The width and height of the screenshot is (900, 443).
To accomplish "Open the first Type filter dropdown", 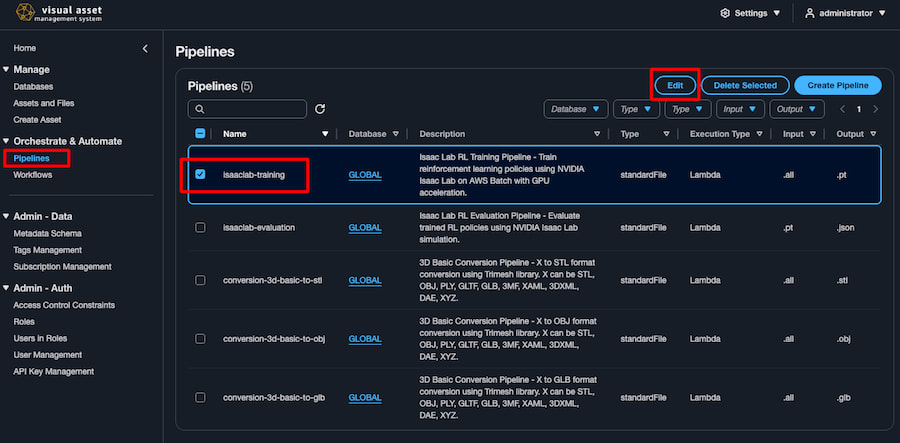I will tap(637, 109).
